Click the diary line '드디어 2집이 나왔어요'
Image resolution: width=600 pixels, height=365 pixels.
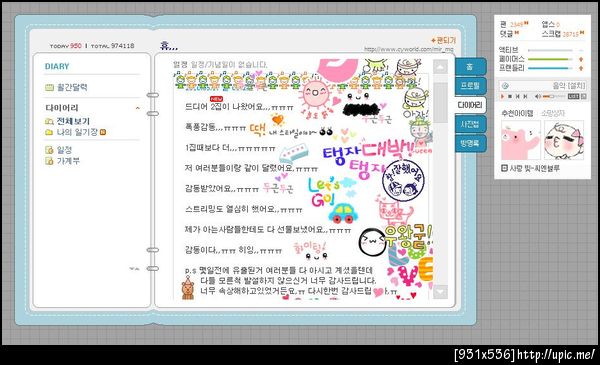239,107
